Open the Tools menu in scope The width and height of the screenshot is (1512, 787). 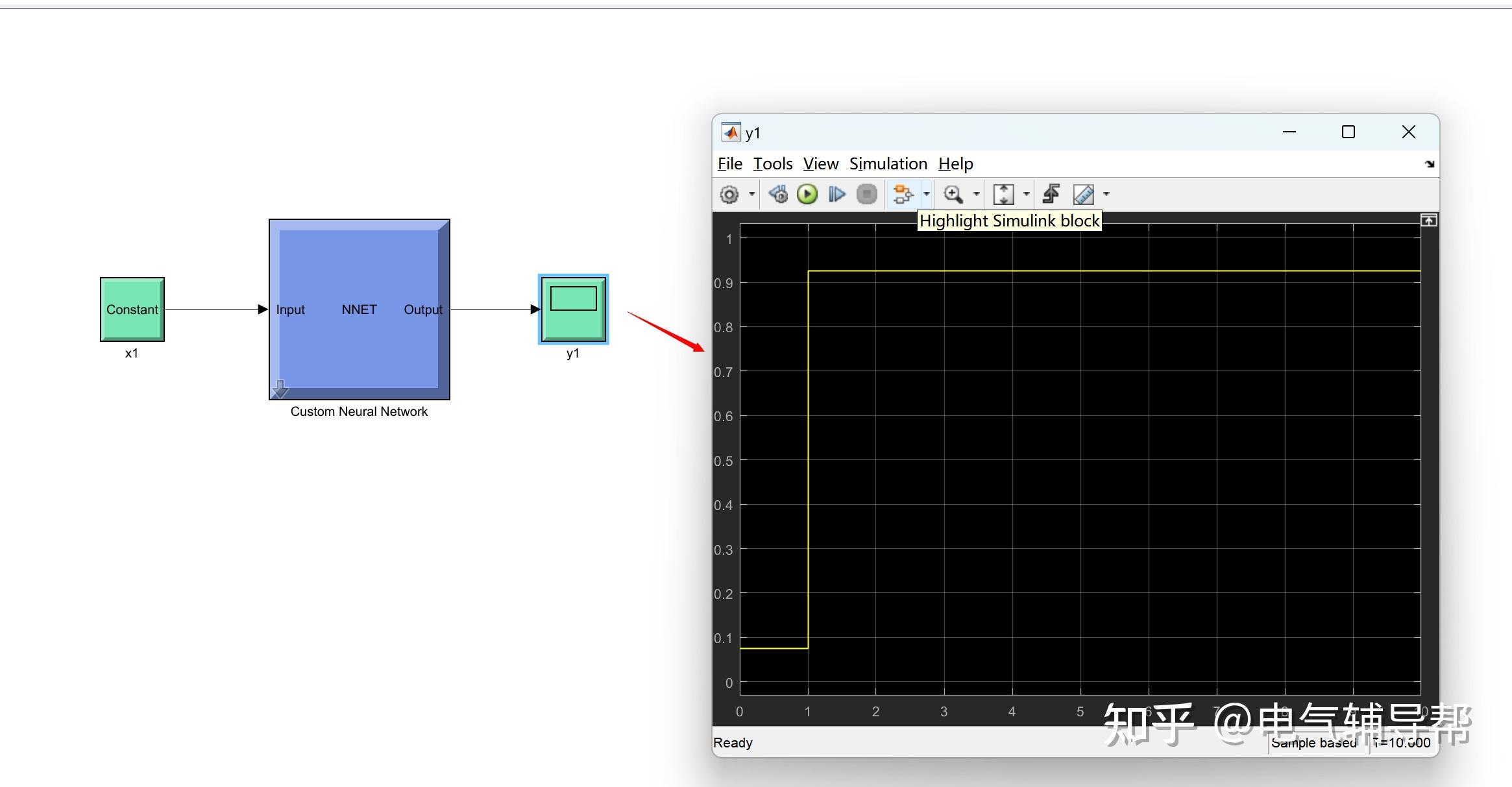[773, 163]
